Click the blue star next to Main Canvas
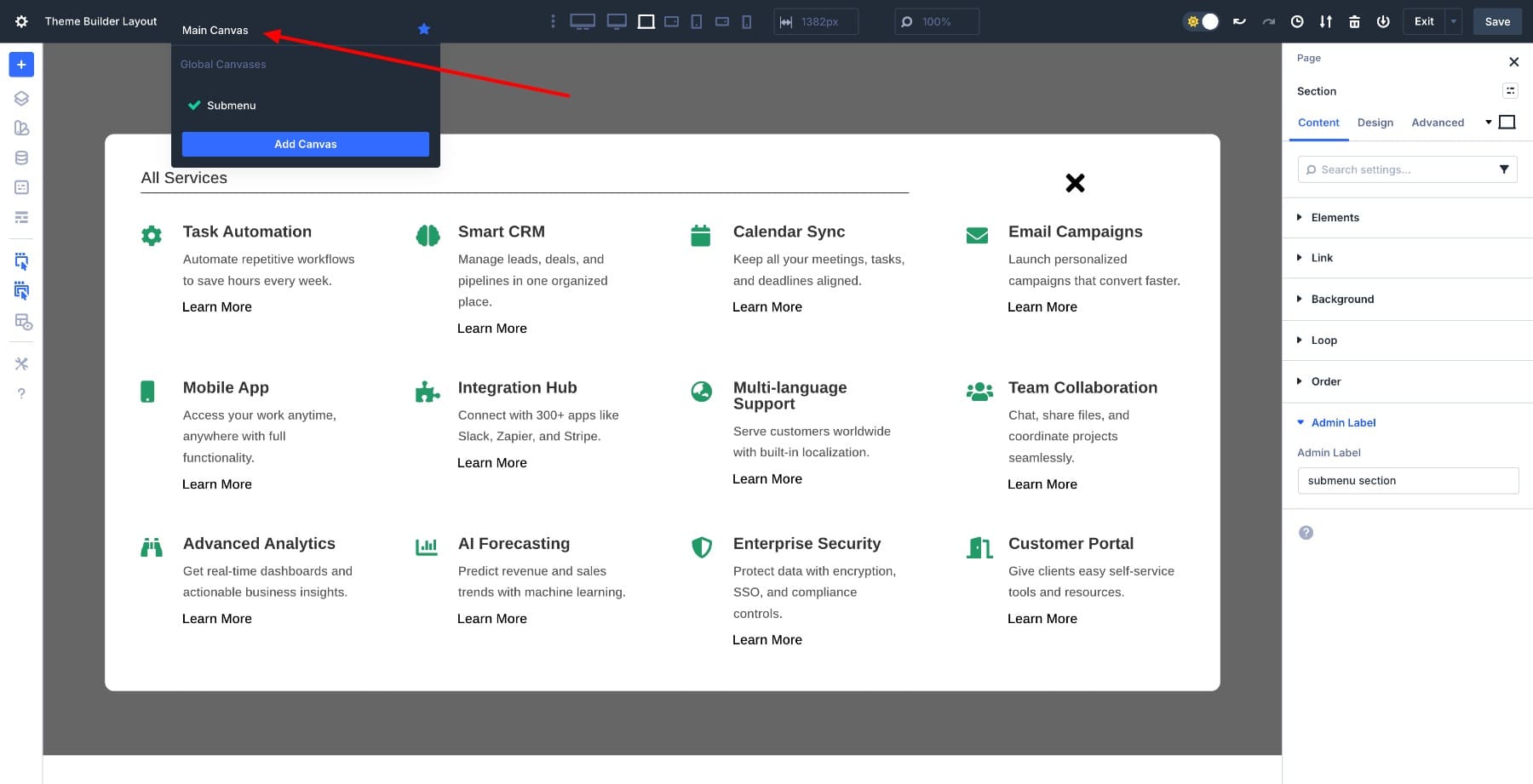Viewport: 1533px width, 784px height. pos(424,30)
